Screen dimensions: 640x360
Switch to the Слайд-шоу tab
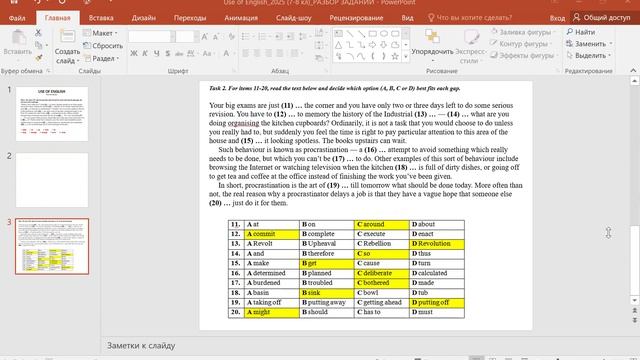coord(293,18)
